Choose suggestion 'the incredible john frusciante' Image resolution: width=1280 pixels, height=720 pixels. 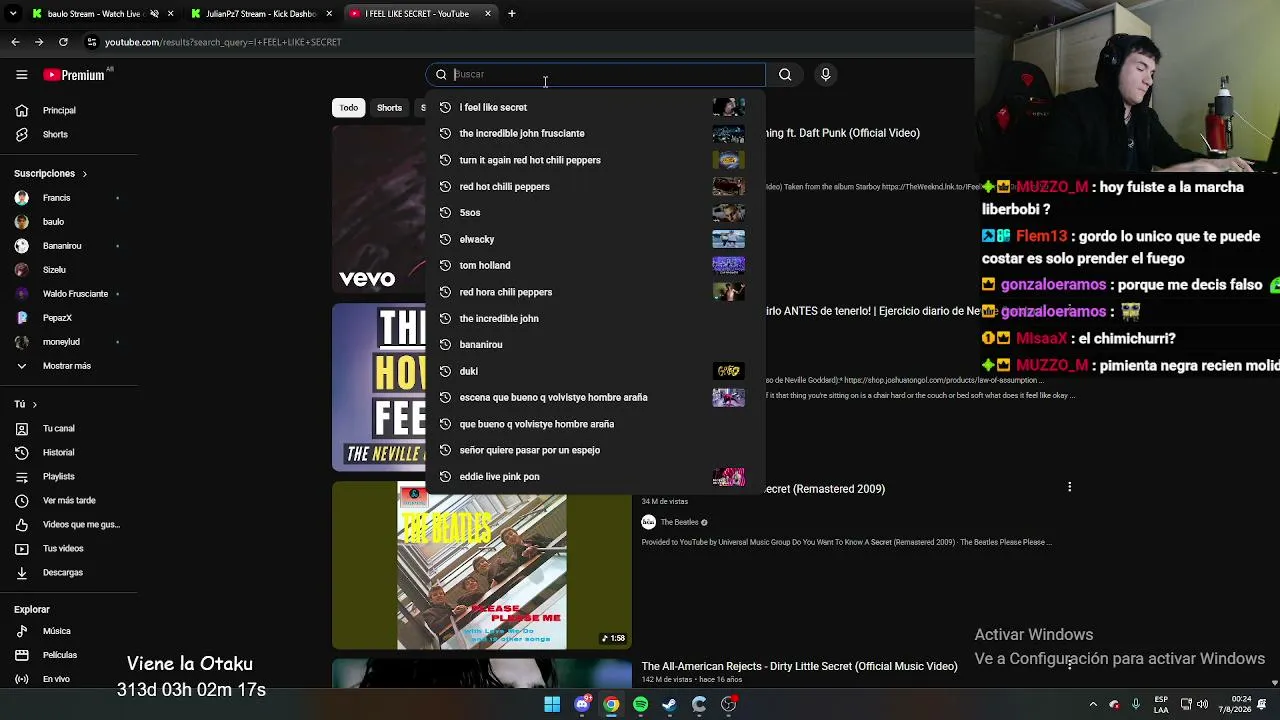coord(595,133)
